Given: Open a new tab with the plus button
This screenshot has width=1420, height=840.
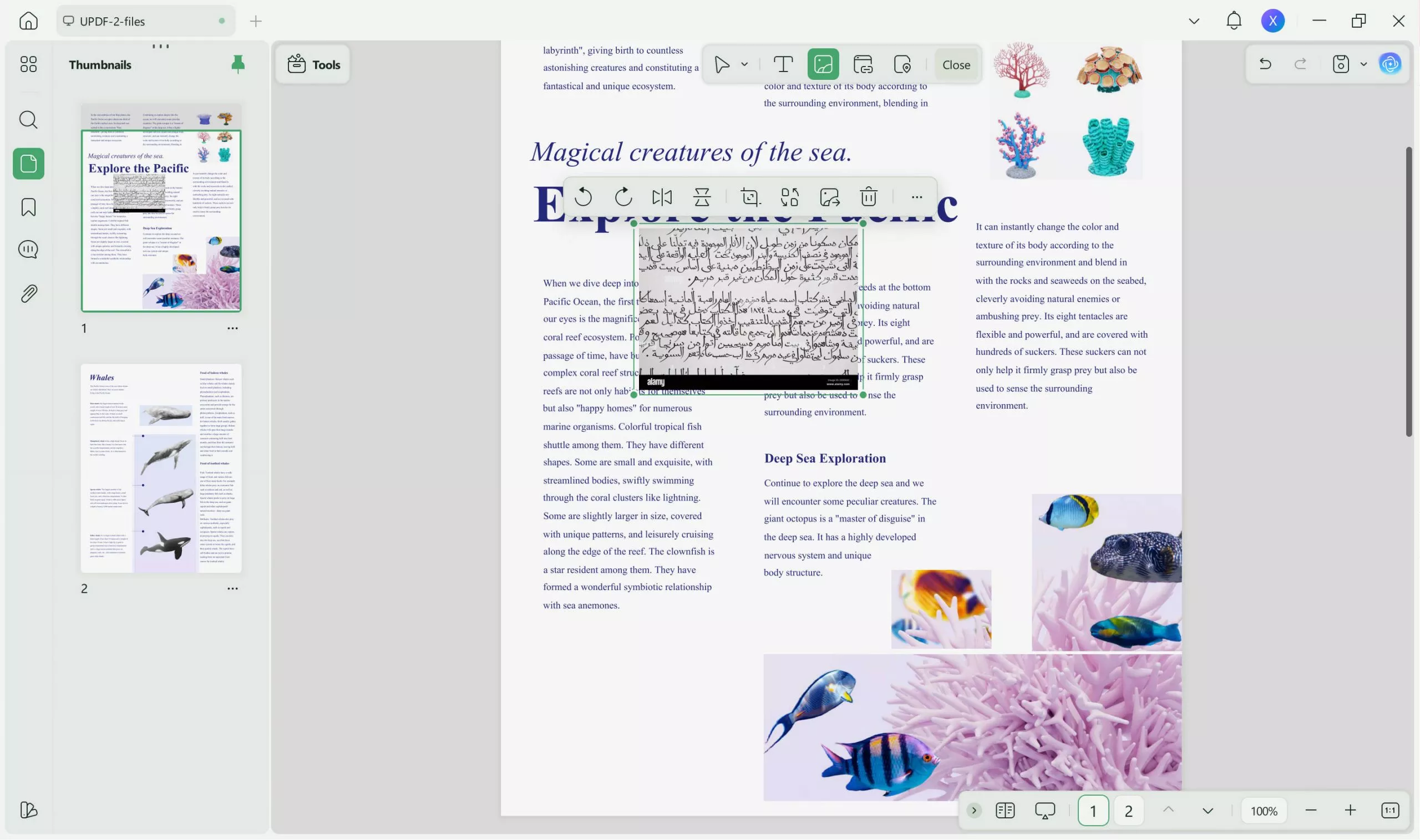Looking at the screenshot, I should 256,22.
